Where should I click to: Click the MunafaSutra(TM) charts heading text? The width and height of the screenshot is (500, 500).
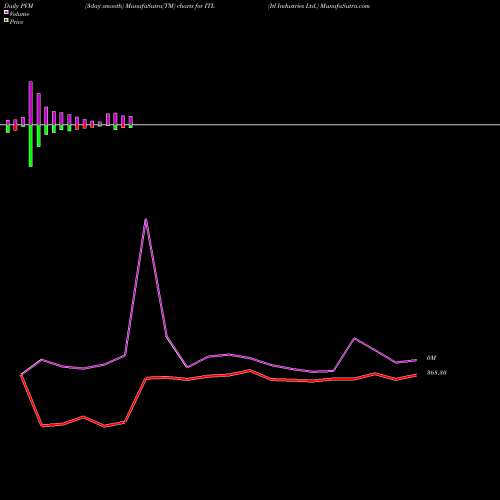[x=150, y=6]
